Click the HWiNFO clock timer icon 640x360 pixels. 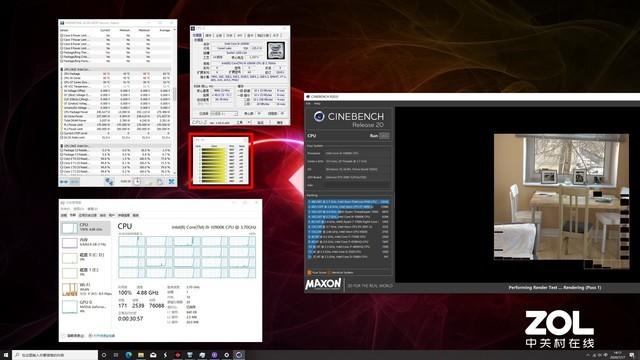(x=137, y=182)
